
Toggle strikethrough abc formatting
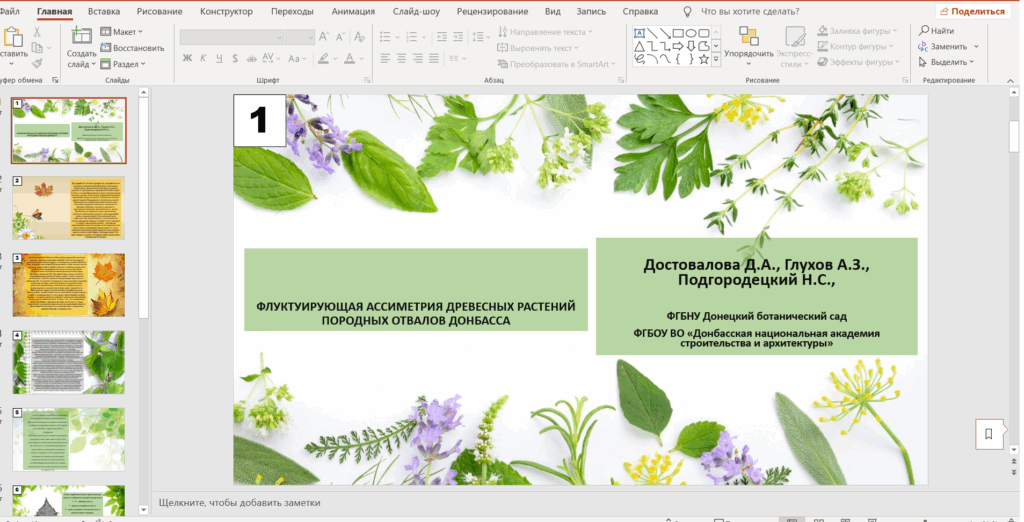251,58
